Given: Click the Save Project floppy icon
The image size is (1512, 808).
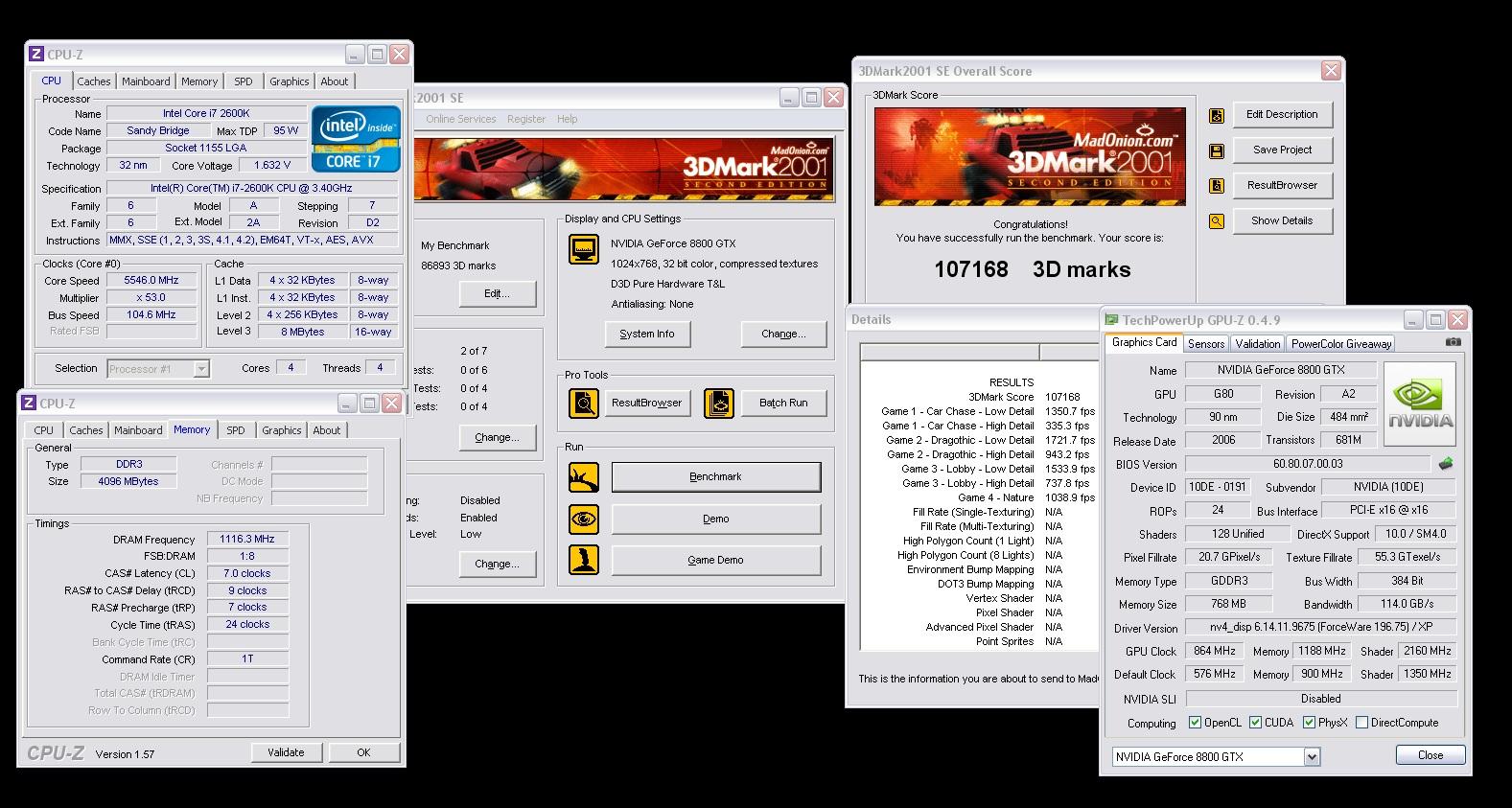Looking at the screenshot, I should 1217,151.
